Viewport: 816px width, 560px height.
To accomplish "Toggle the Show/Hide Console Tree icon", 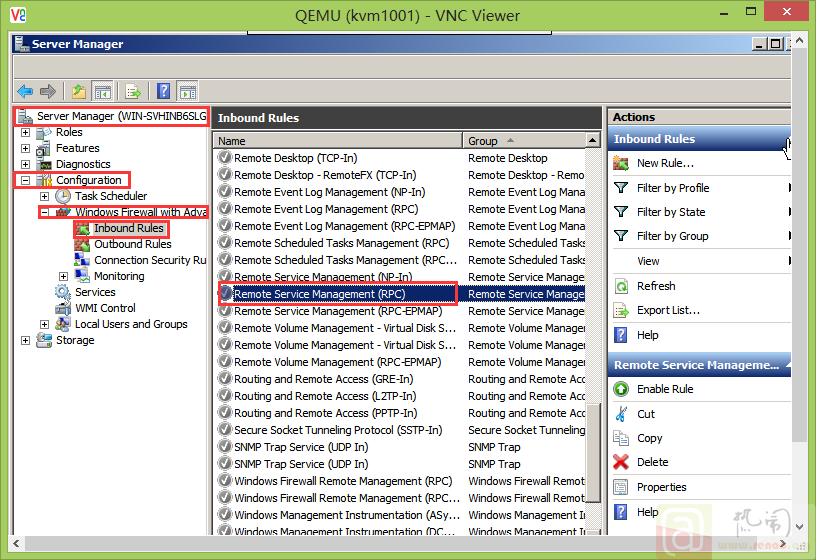I will (103, 92).
